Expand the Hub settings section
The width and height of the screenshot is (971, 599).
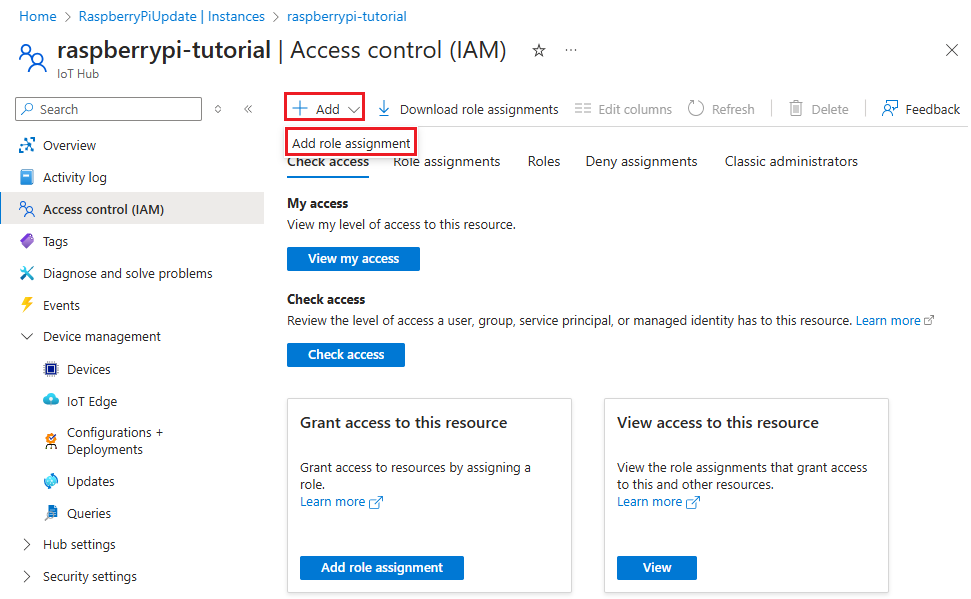(x=27, y=544)
